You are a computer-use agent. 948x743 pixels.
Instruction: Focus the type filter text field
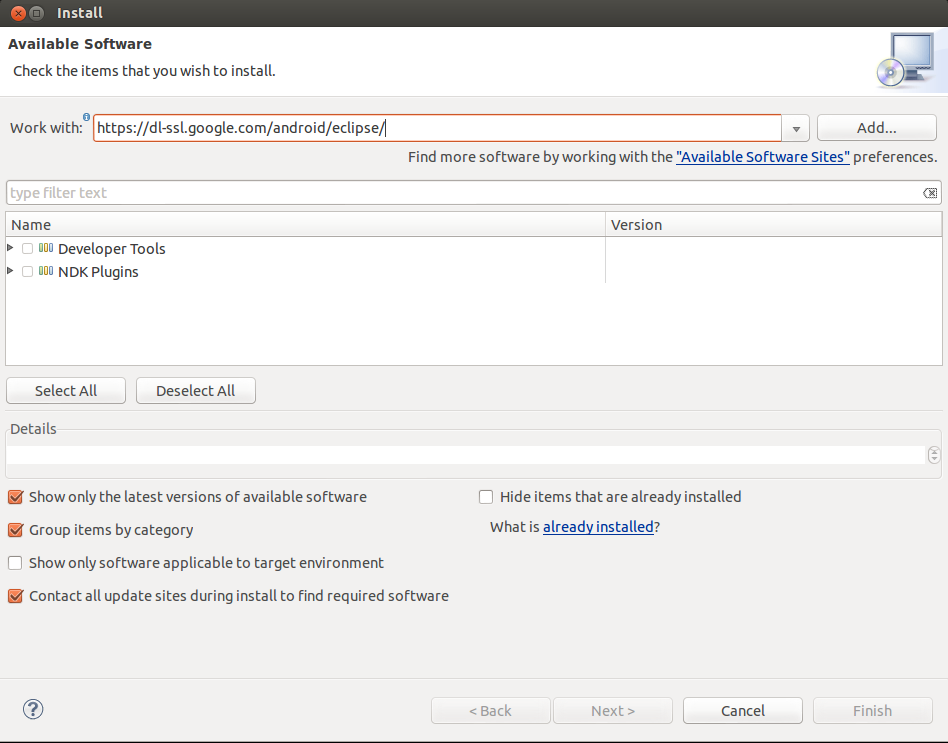tap(460, 193)
